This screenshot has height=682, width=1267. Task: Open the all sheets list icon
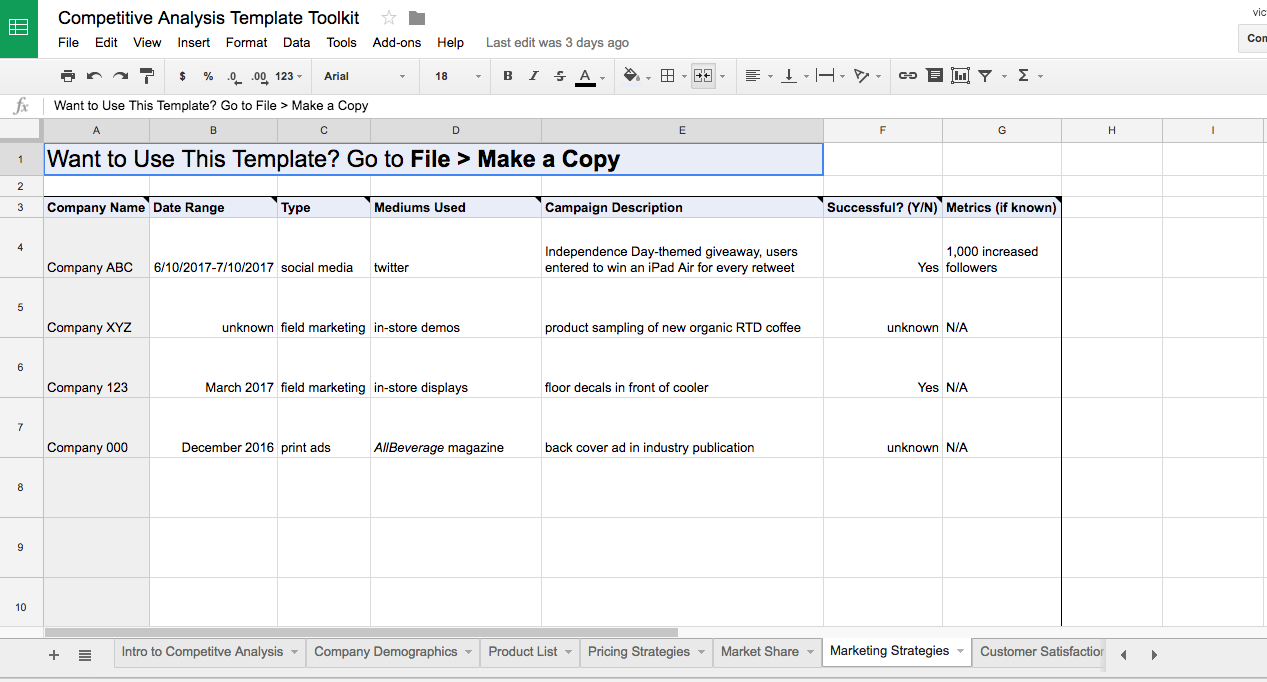tap(85, 655)
